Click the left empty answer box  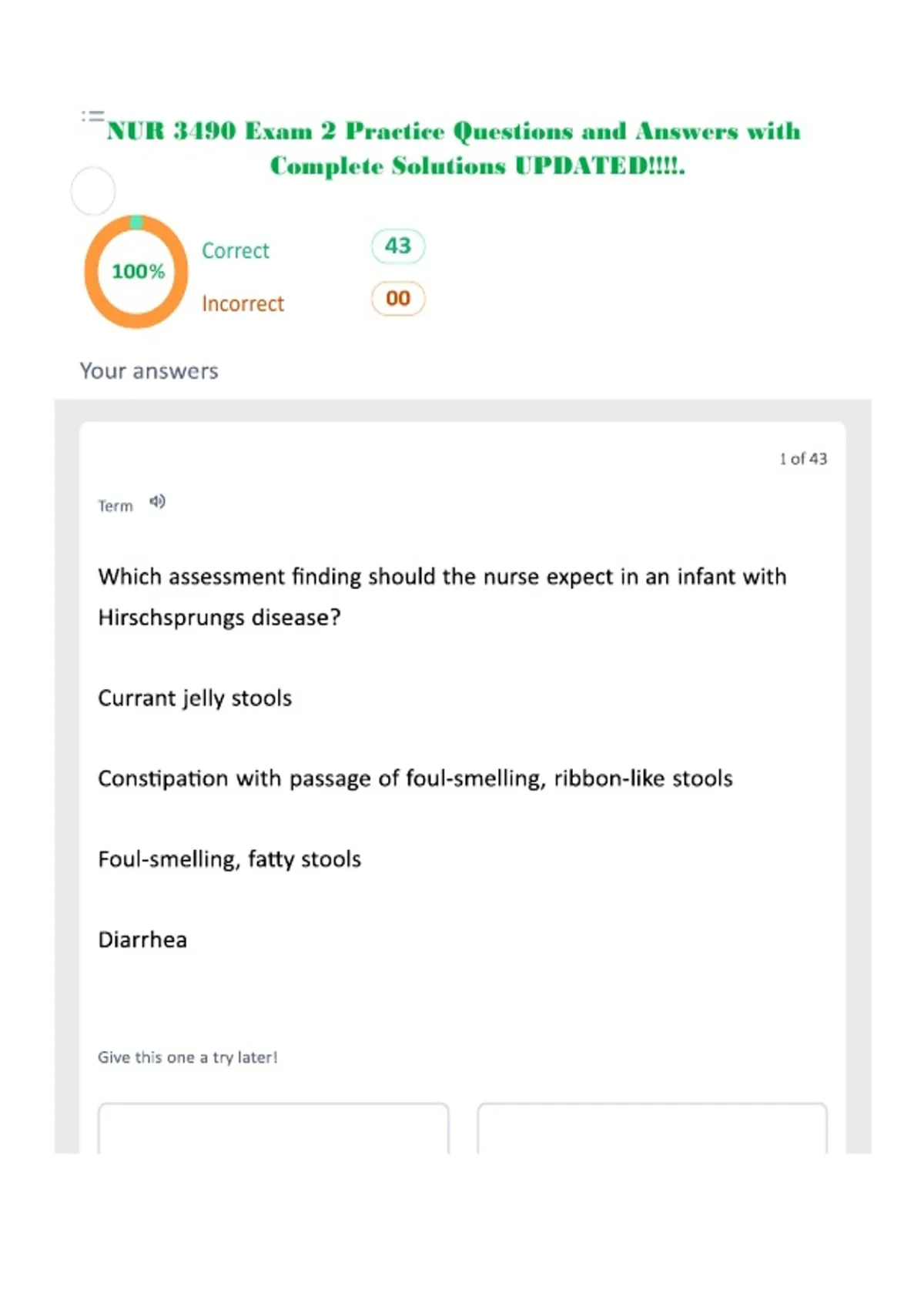pyautogui.click(x=273, y=1128)
